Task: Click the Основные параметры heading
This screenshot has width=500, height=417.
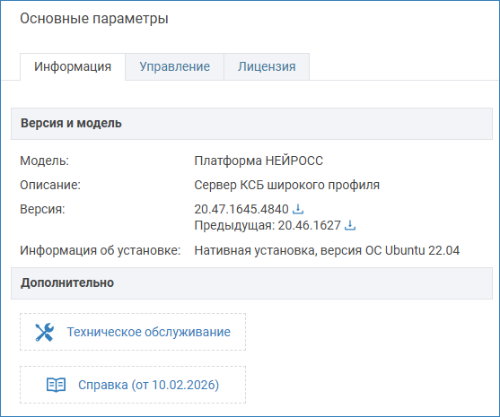Action: [94, 19]
